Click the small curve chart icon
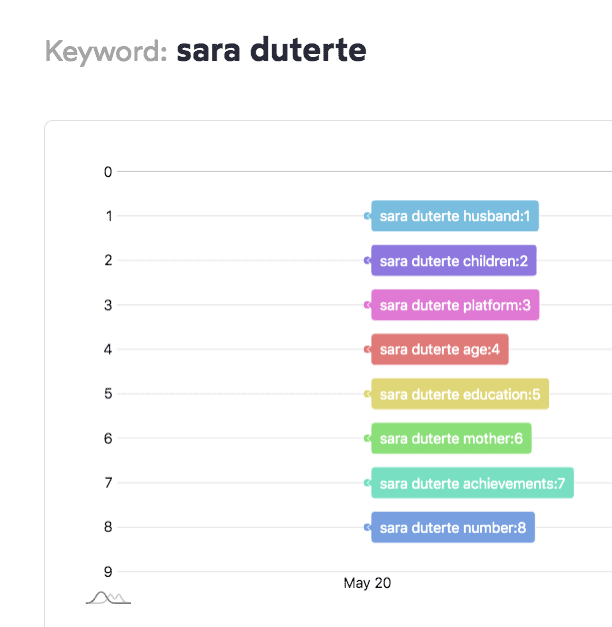Viewport: 612px width, 627px height. [109, 598]
